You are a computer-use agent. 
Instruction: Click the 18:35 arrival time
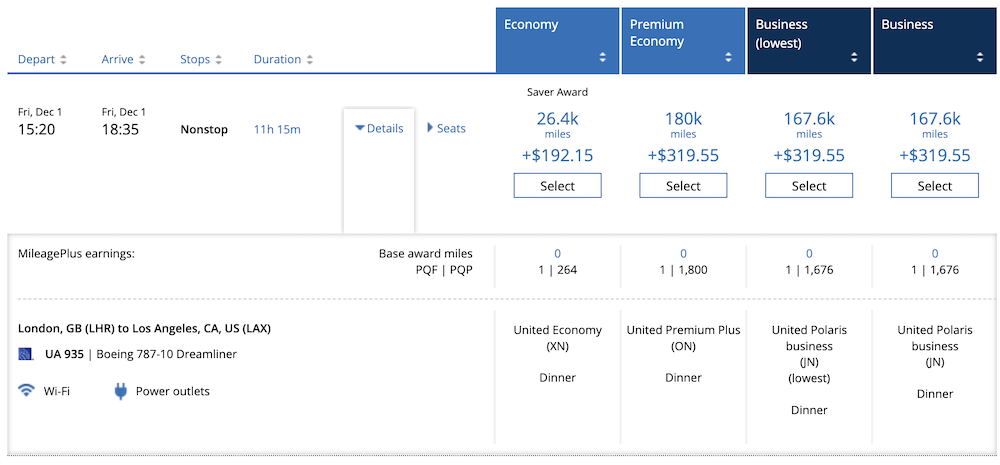click(121, 129)
